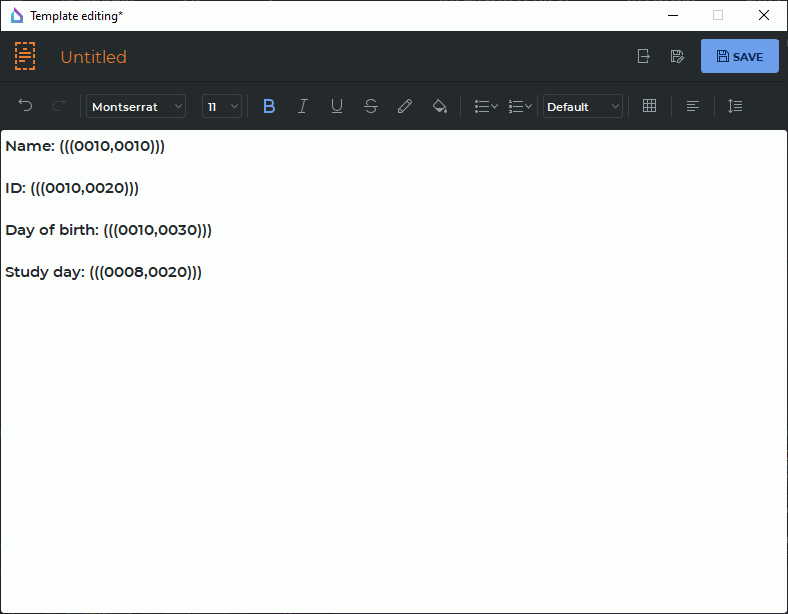This screenshot has height=614, width=788.
Task: Open text alignment options
Action: click(x=693, y=106)
